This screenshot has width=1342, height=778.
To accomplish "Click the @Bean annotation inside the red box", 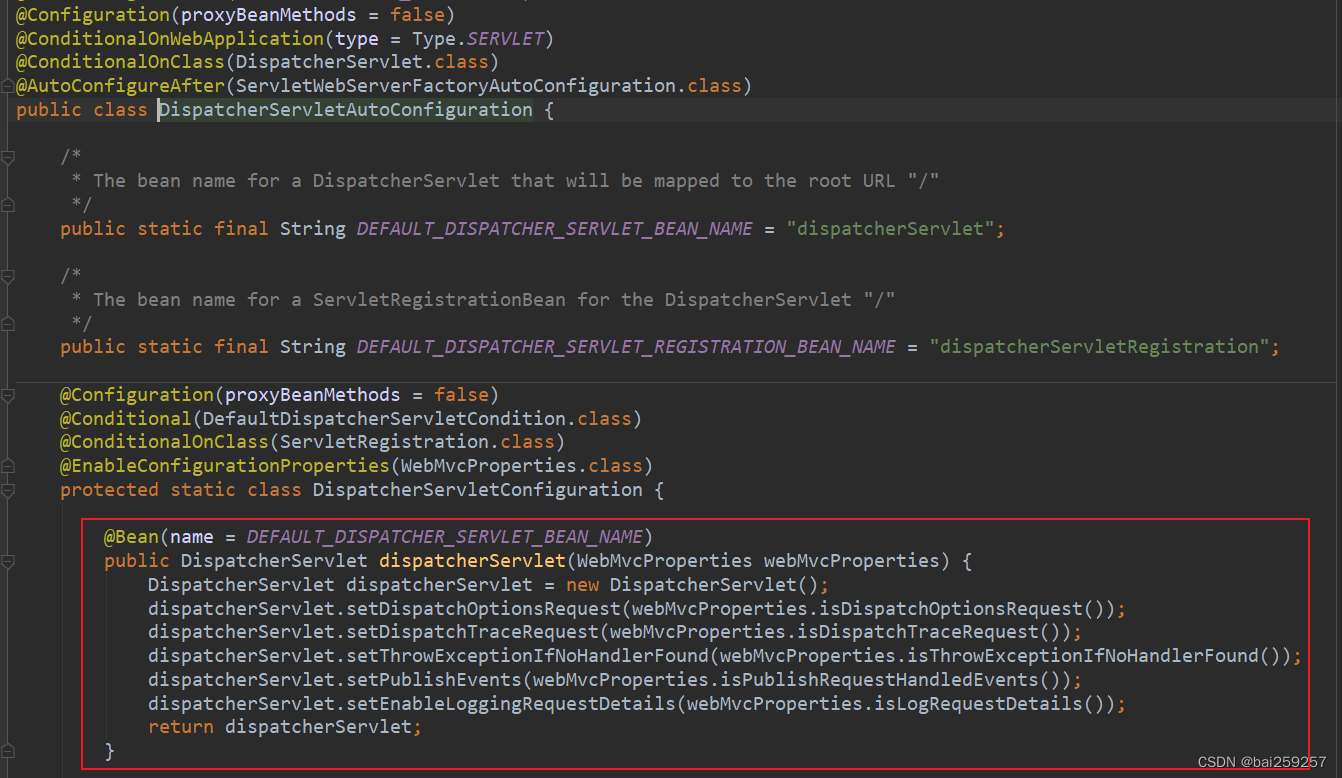I will click(x=131, y=536).
